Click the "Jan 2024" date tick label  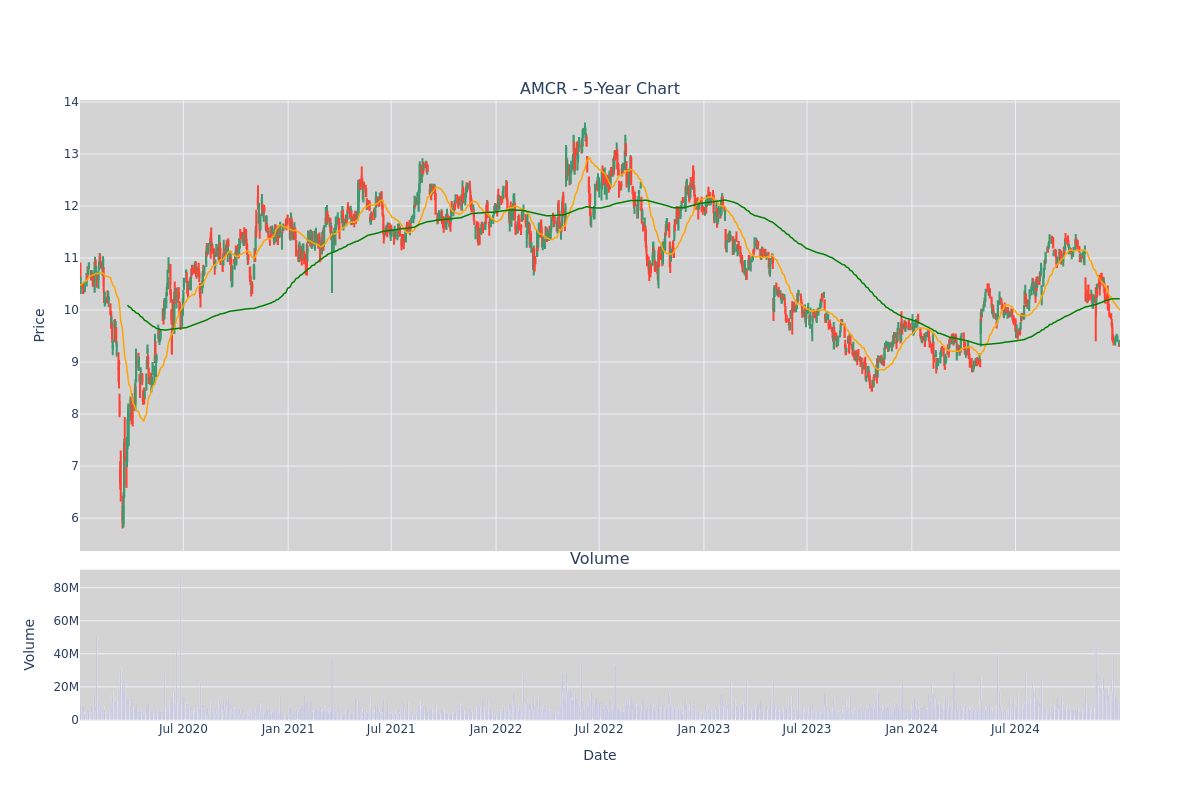coord(912,729)
